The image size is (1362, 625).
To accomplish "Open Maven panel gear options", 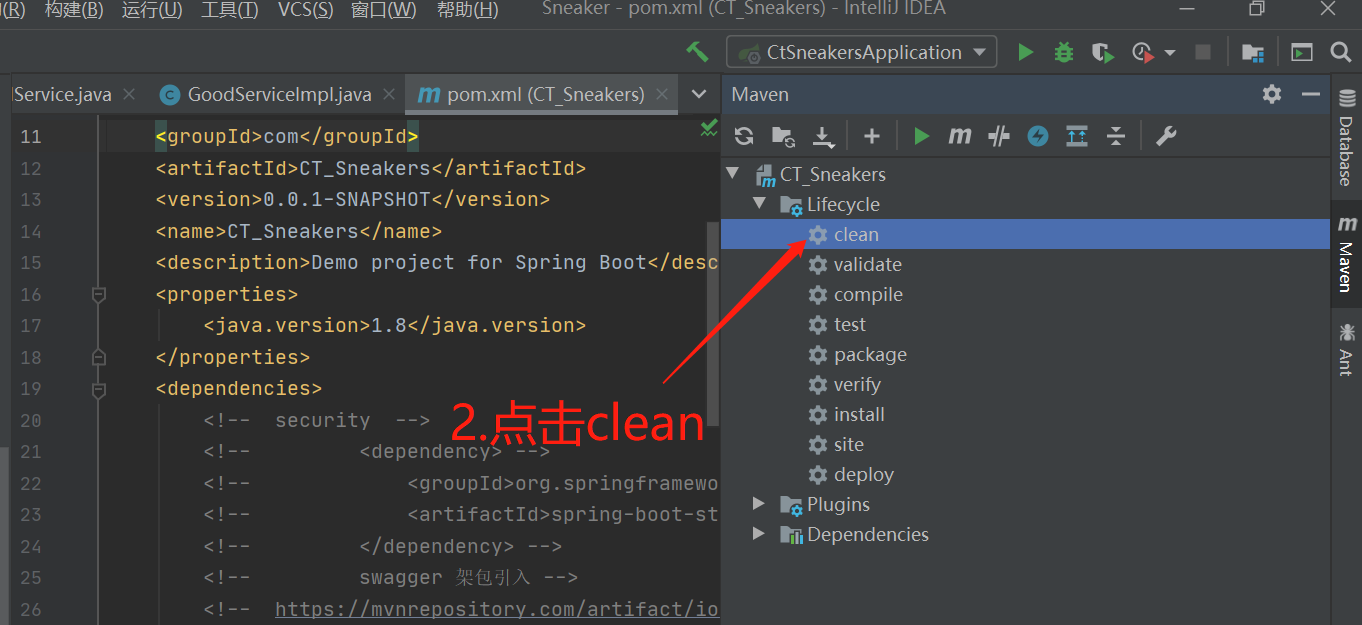I will pos(1272,94).
